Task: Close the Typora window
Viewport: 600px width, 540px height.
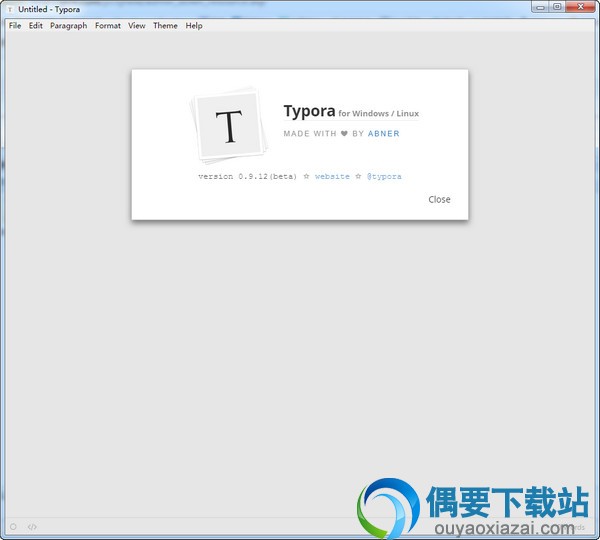Action: pos(580,7)
